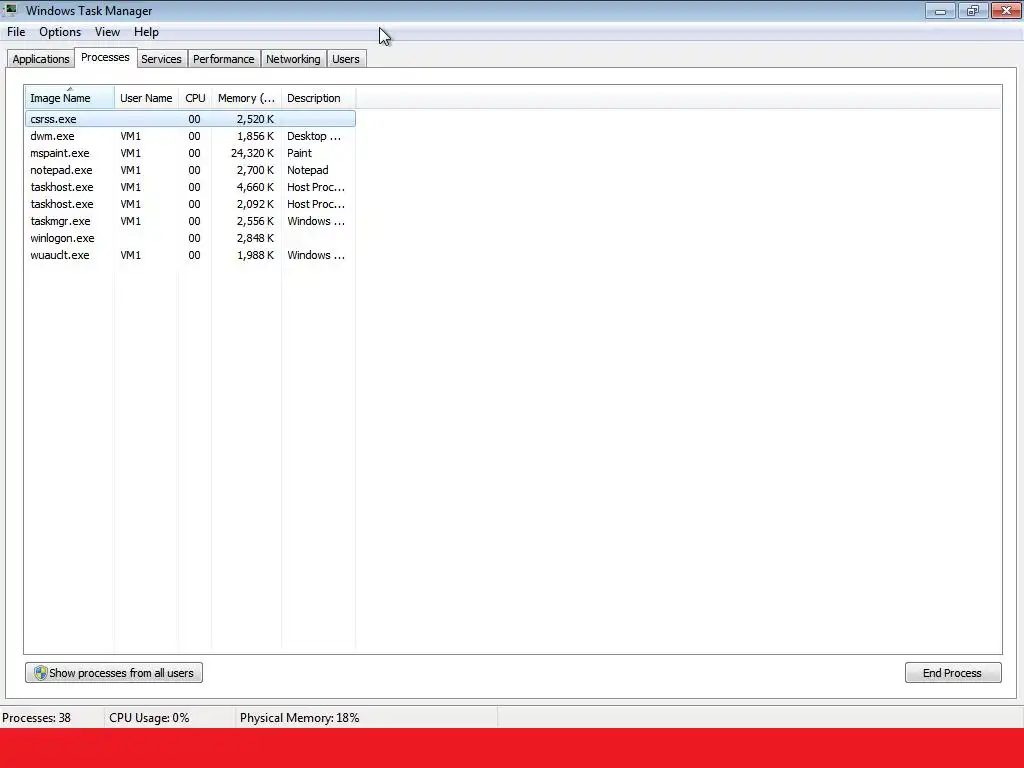Select the csrss.exe process row

coord(190,119)
